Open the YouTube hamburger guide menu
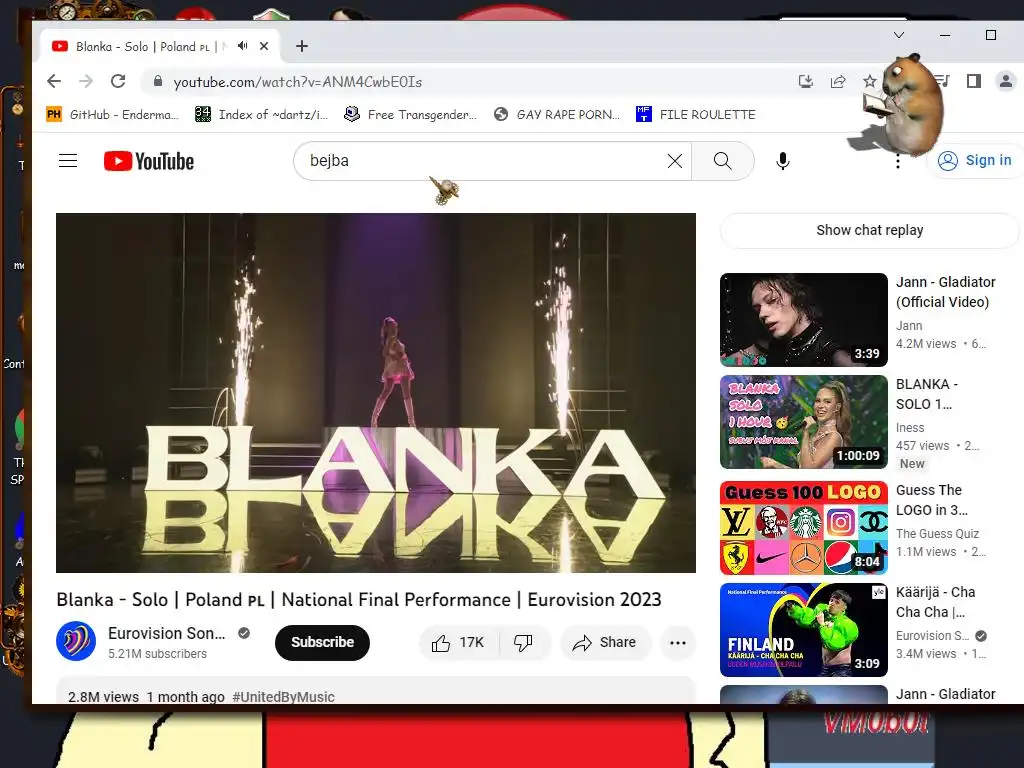This screenshot has height=768, width=1024. point(68,161)
